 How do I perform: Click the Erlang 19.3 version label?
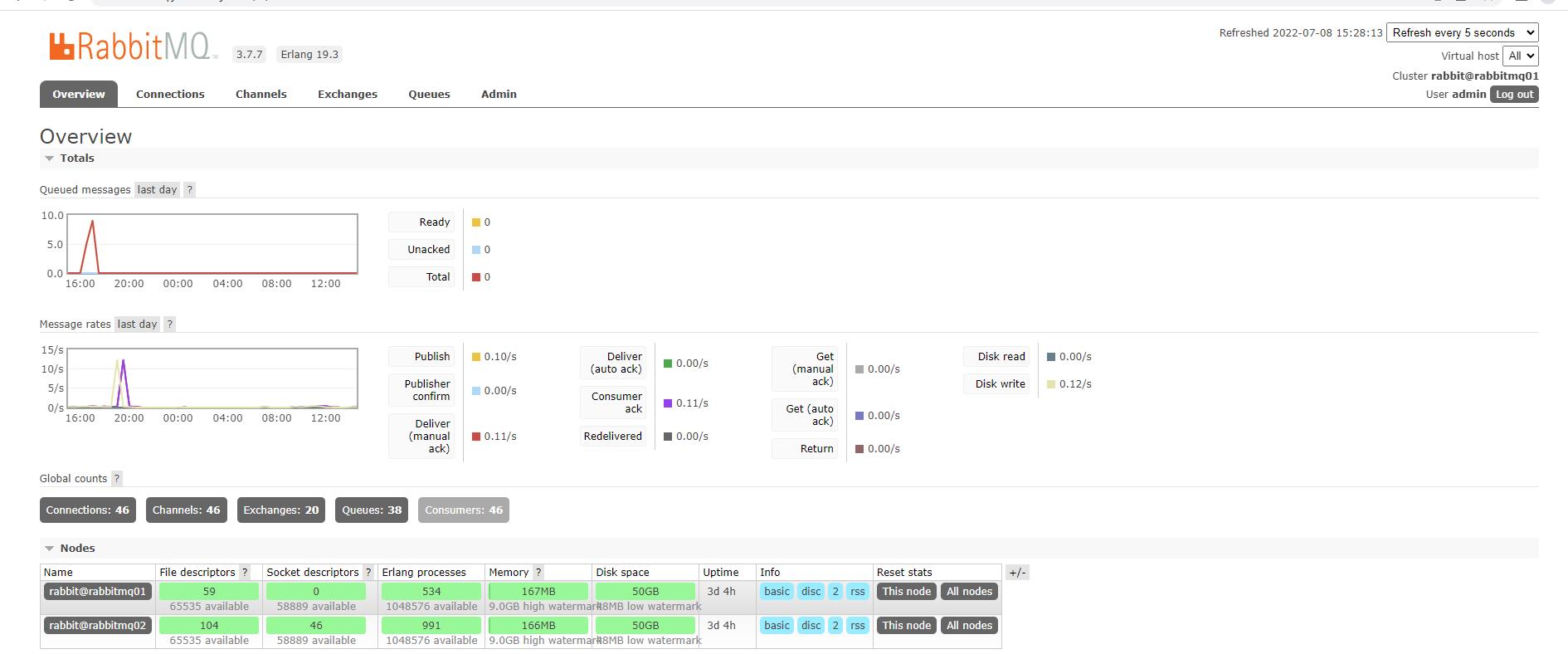point(309,54)
